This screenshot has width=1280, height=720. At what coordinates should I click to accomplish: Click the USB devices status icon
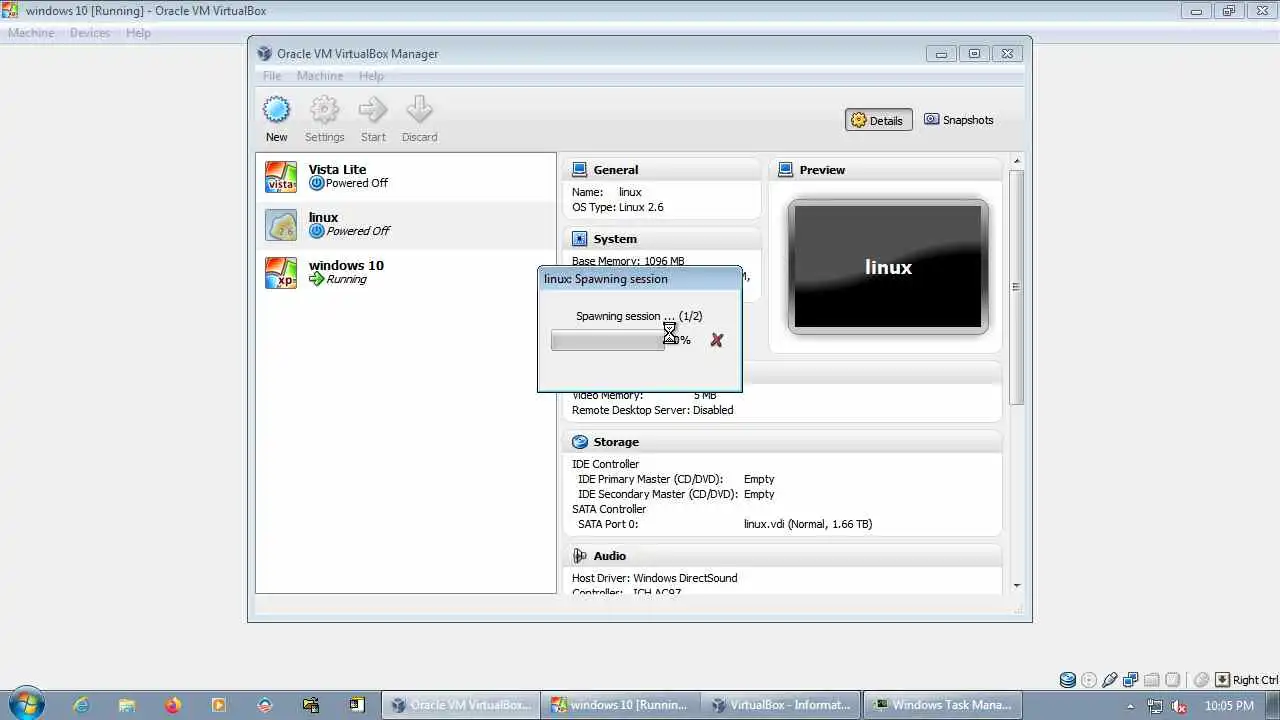tap(1110, 680)
